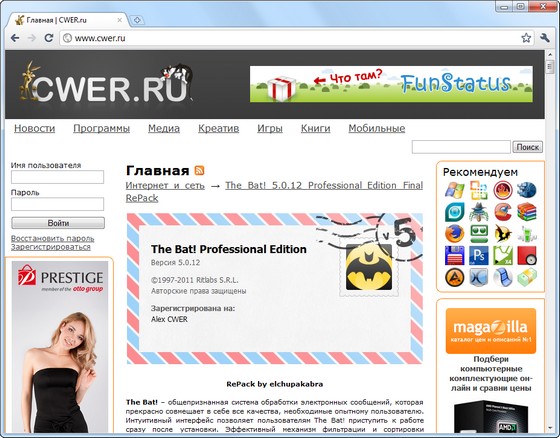This screenshot has height=438, width=560.
Task: Open the Интернет и сеть category link
Action: [x=165, y=185]
